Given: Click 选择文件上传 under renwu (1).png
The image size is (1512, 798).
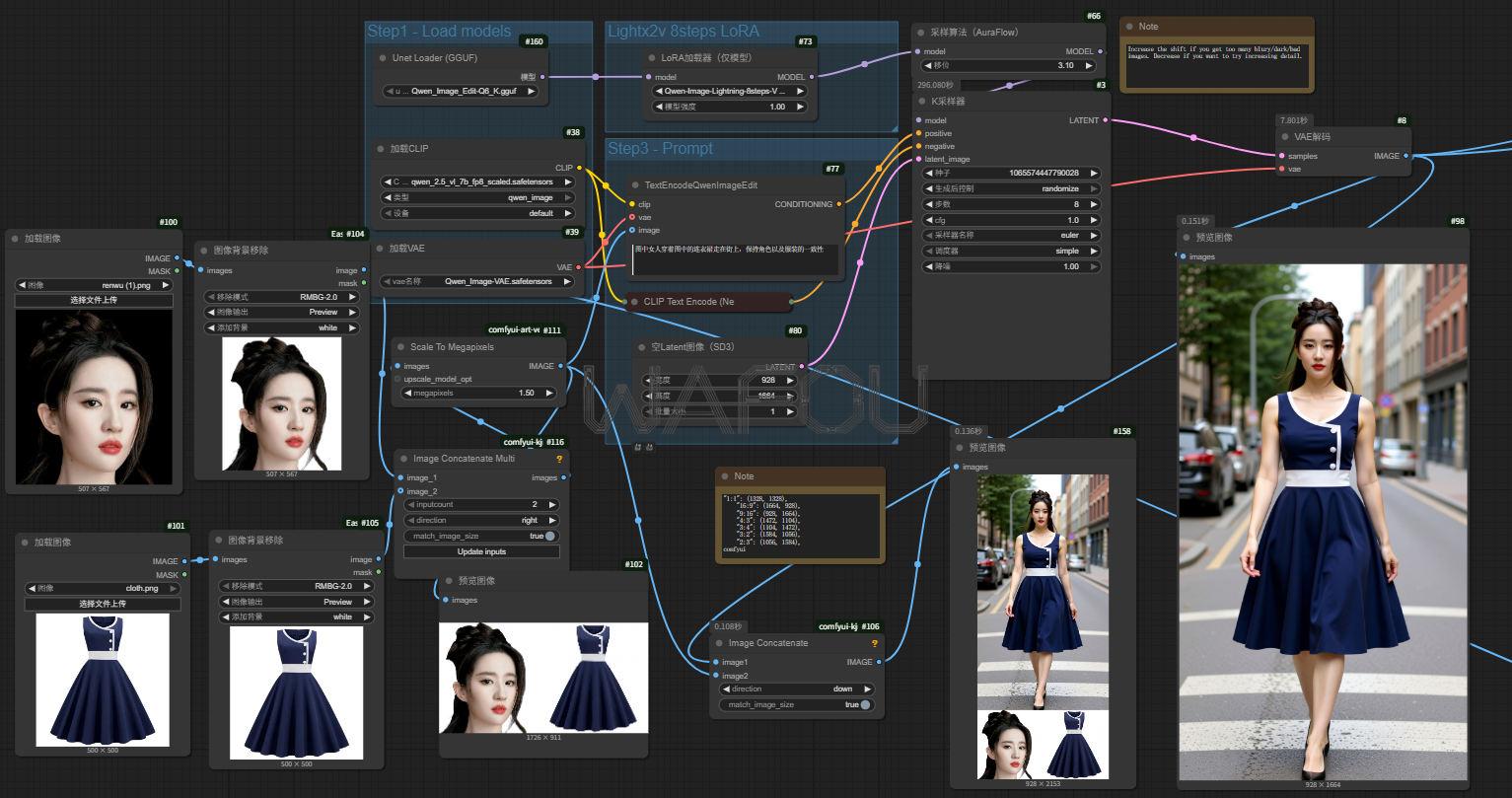Looking at the screenshot, I should click(94, 300).
